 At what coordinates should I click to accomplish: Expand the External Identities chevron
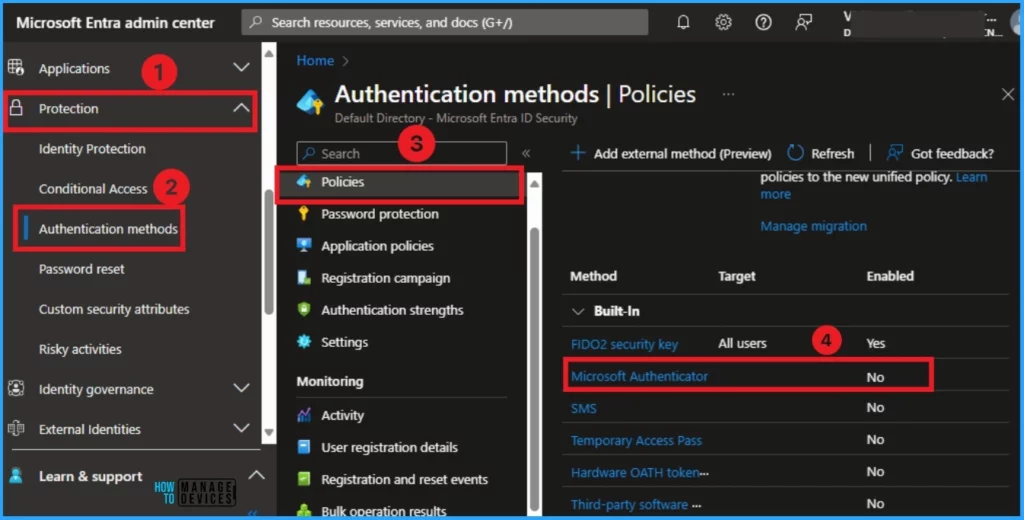pyautogui.click(x=242, y=429)
